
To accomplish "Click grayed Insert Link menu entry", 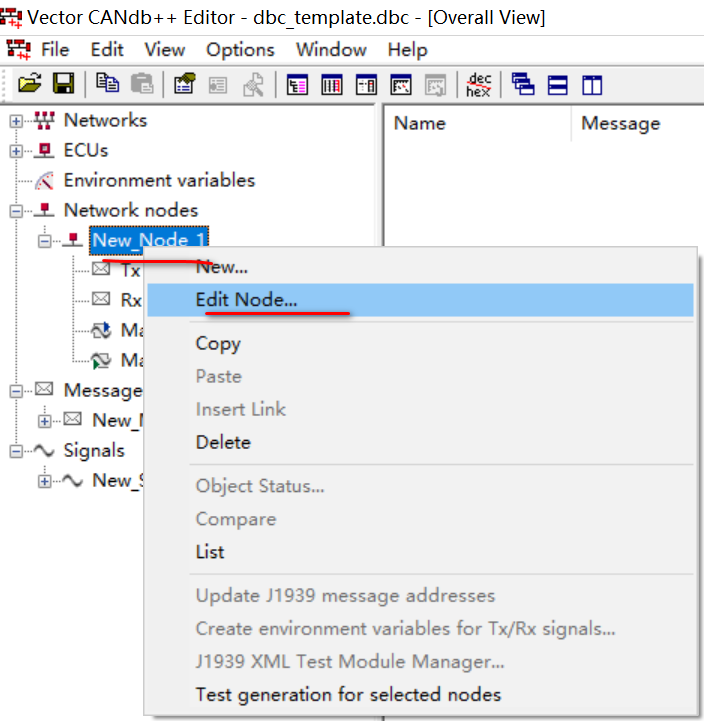I will click(420, 409).
